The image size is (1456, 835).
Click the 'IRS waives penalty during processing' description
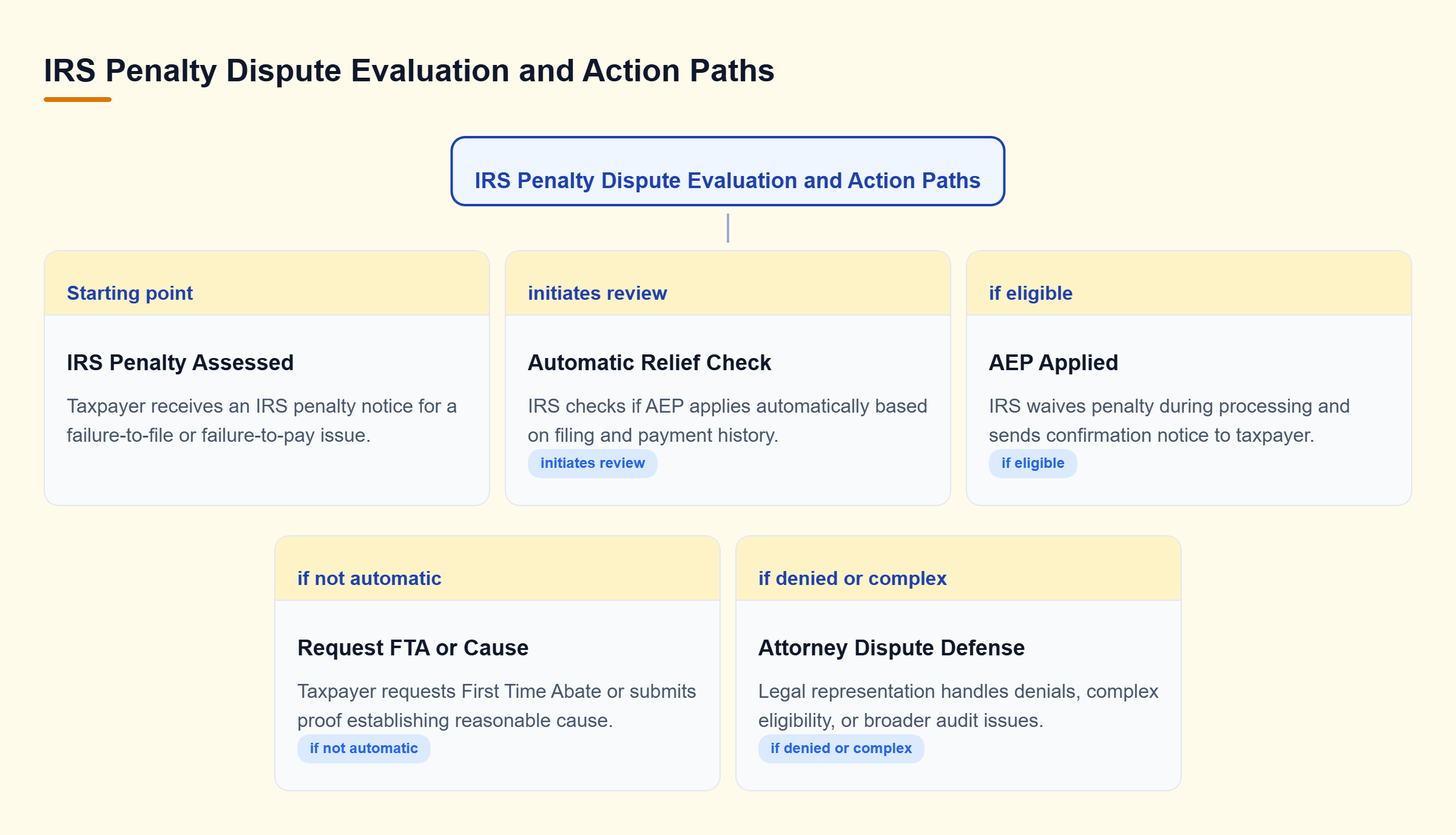1169,421
